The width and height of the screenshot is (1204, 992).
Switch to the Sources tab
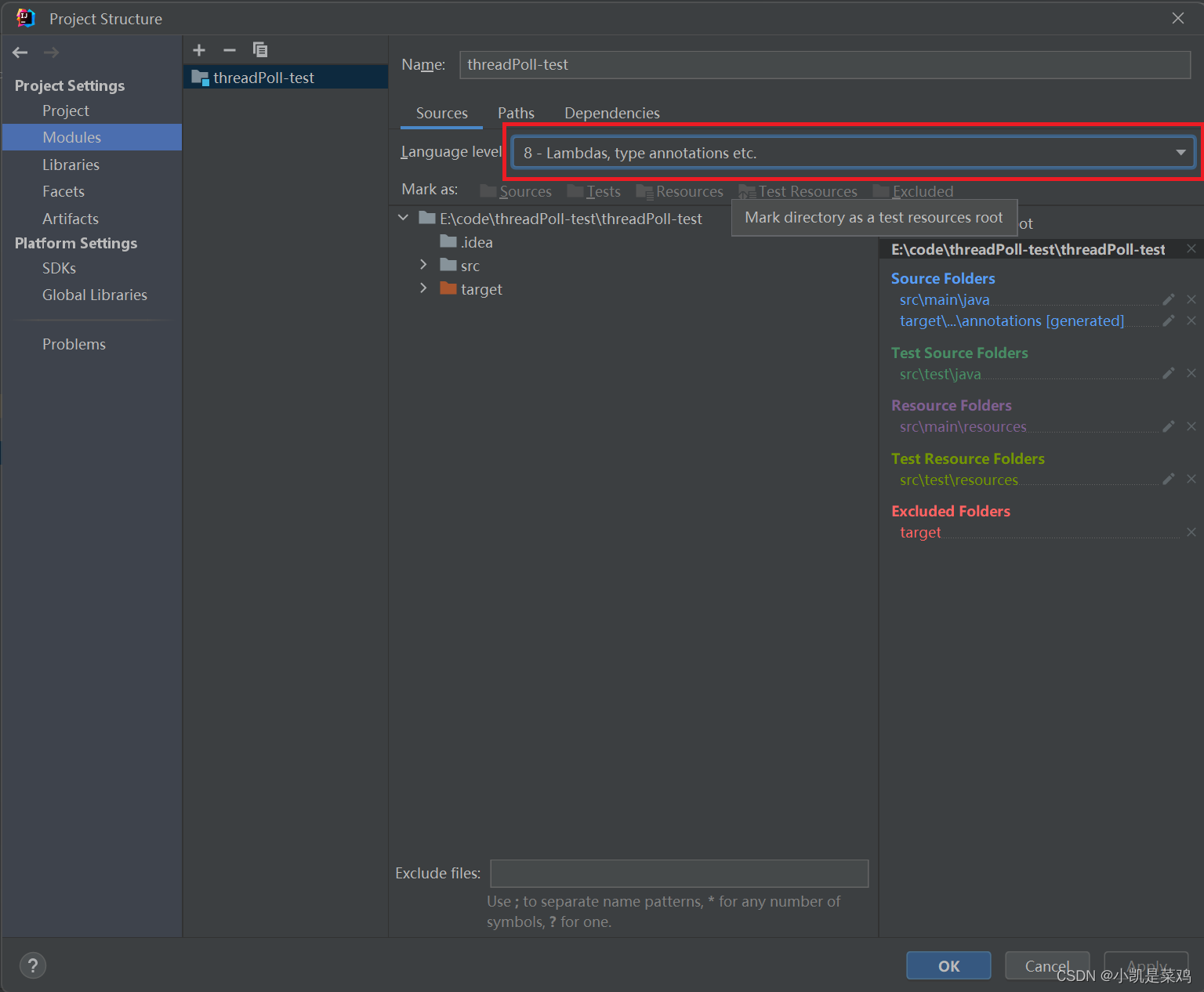442,113
